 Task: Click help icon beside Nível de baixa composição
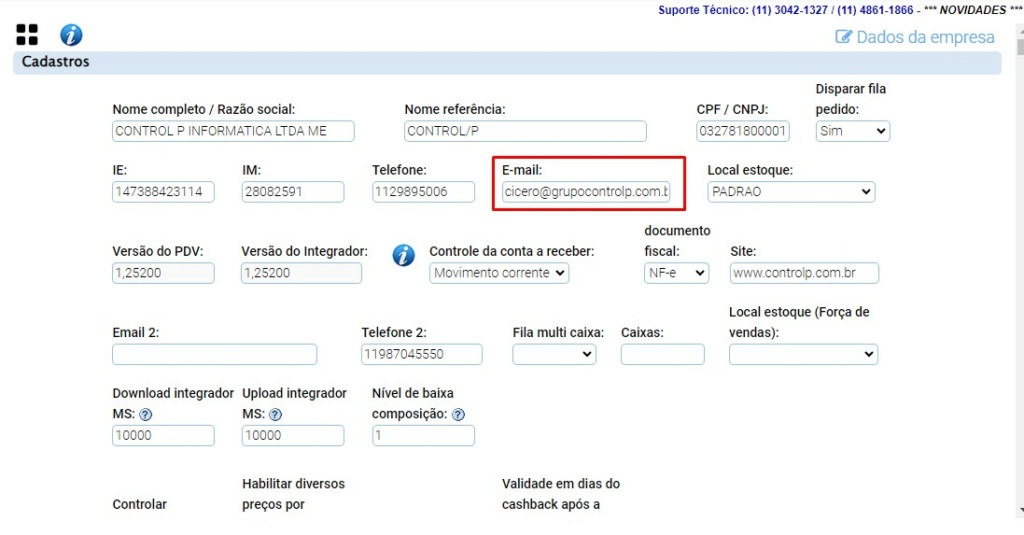458,415
